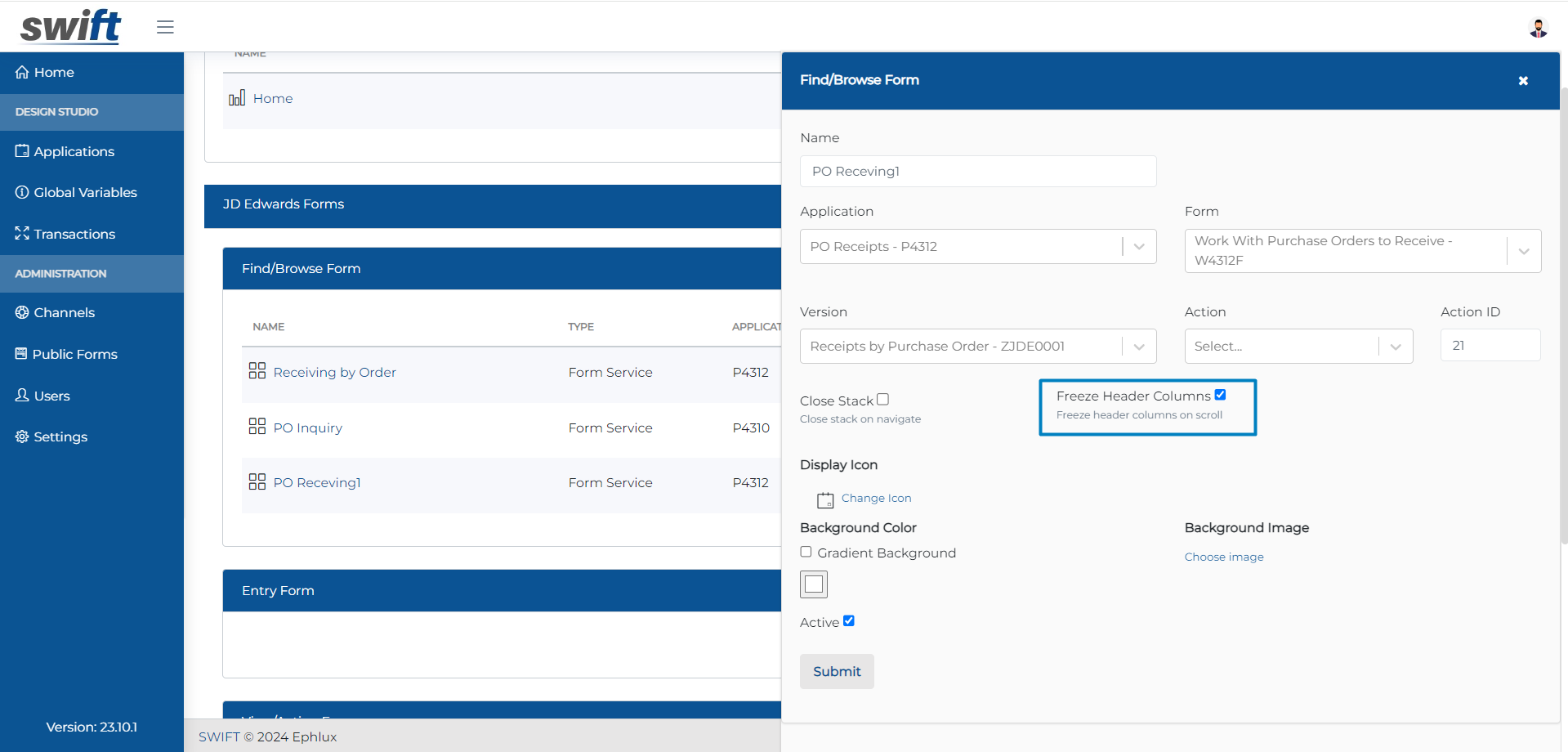
Task: Close the Find/Browse Form panel
Action: (x=1523, y=81)
